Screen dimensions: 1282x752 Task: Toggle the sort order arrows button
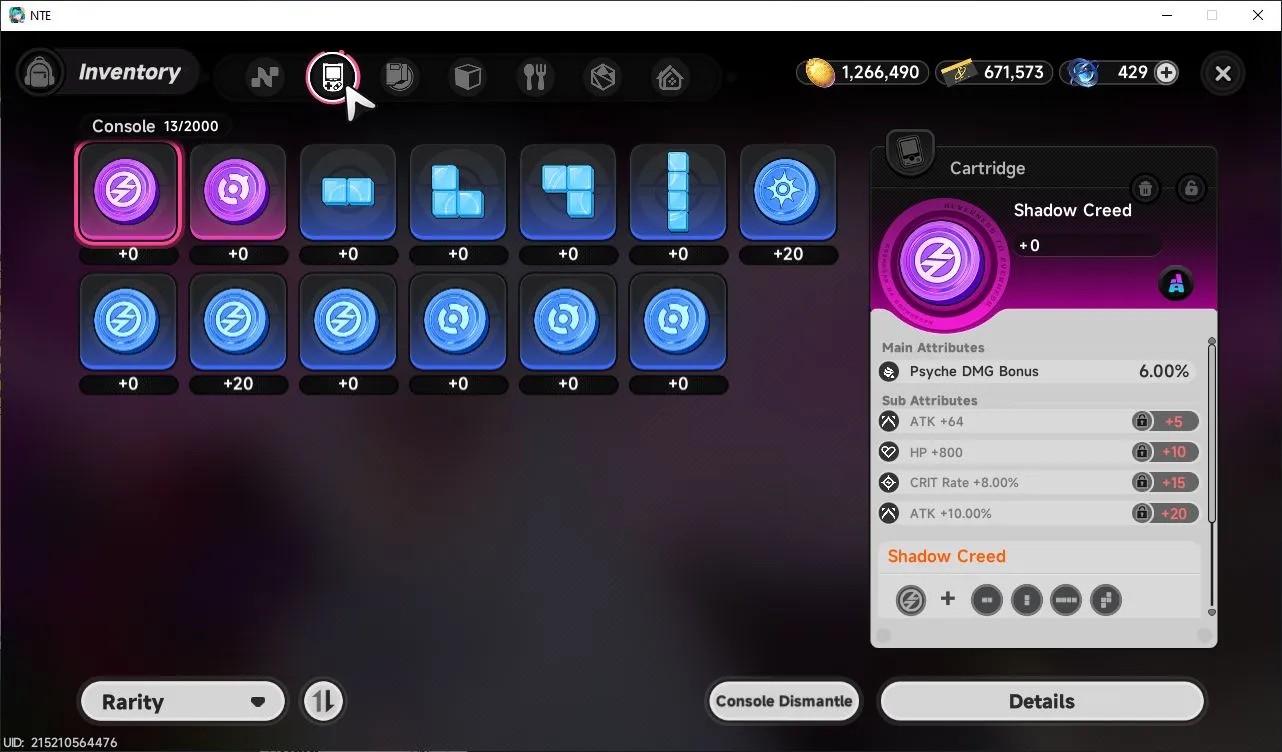pos(322,701)
